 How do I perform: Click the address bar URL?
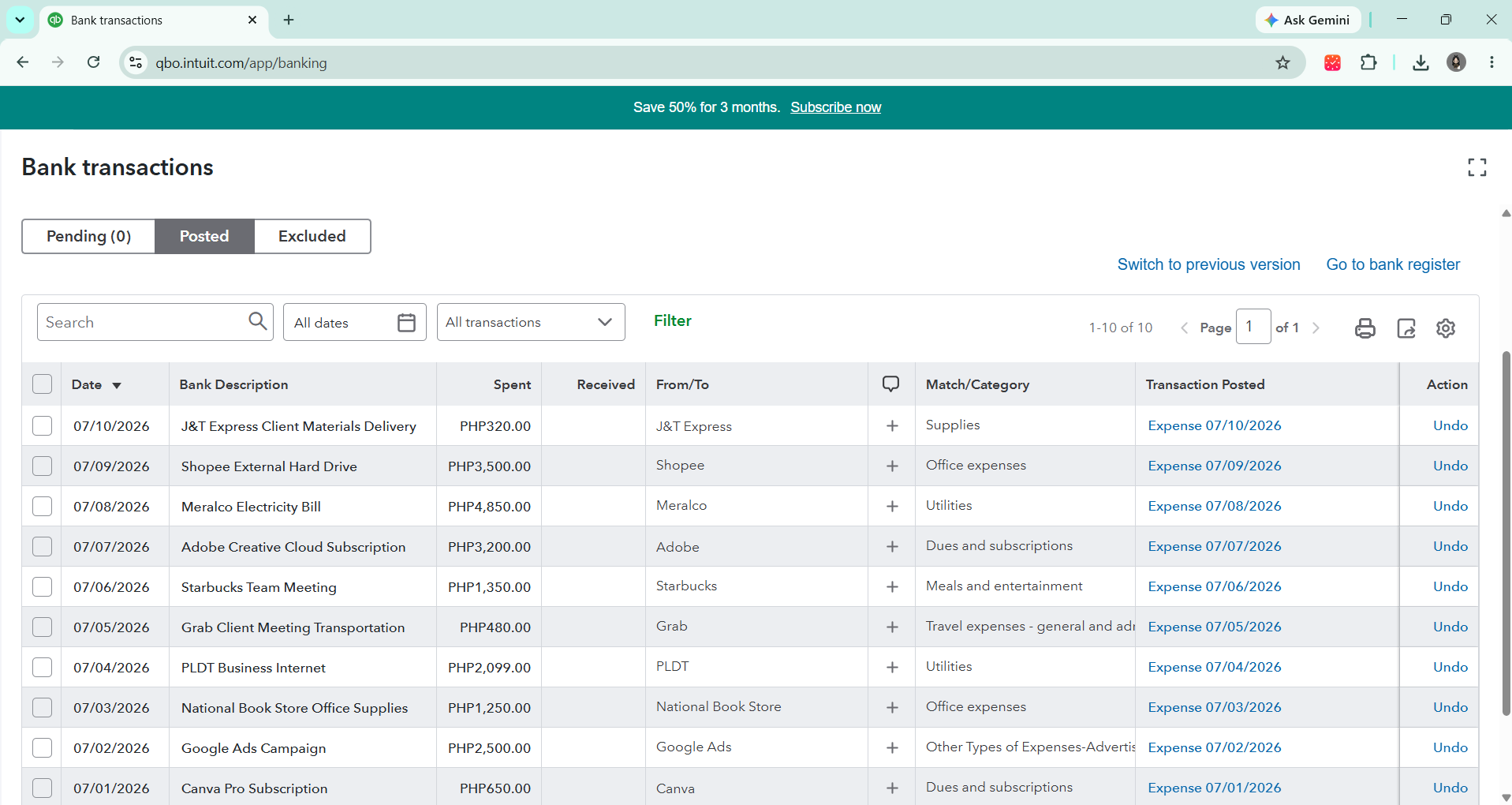241,63
